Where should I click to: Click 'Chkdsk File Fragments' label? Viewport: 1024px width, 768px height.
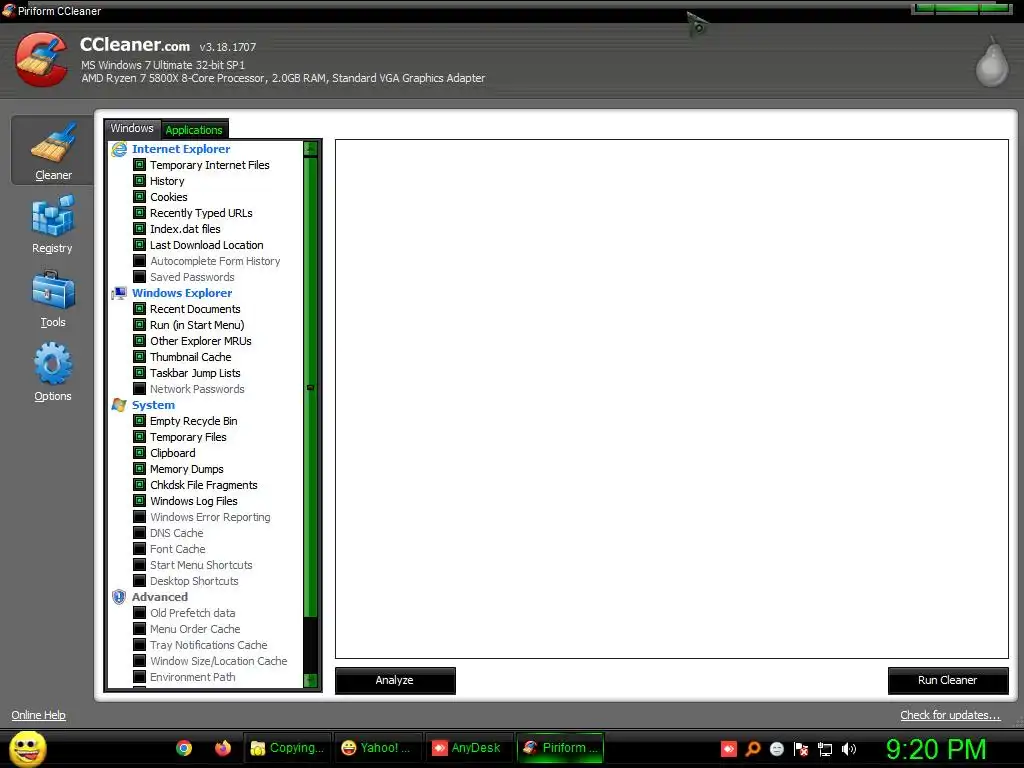[x=204, y=485]
